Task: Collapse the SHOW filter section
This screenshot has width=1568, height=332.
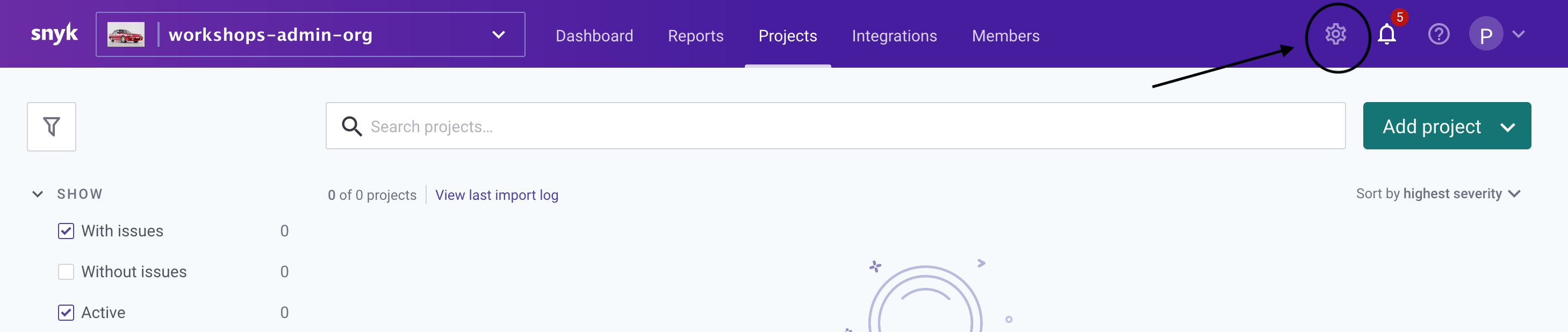Action: 37,194
